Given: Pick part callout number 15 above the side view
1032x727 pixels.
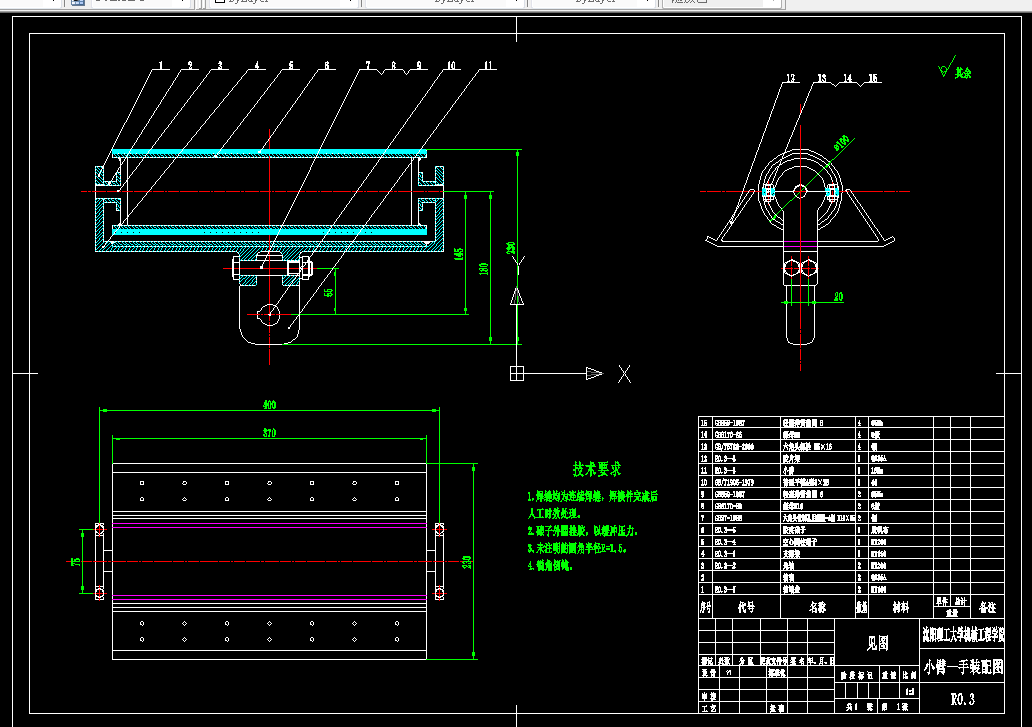Looking at the screenshot, I should (x=873, y=78).
